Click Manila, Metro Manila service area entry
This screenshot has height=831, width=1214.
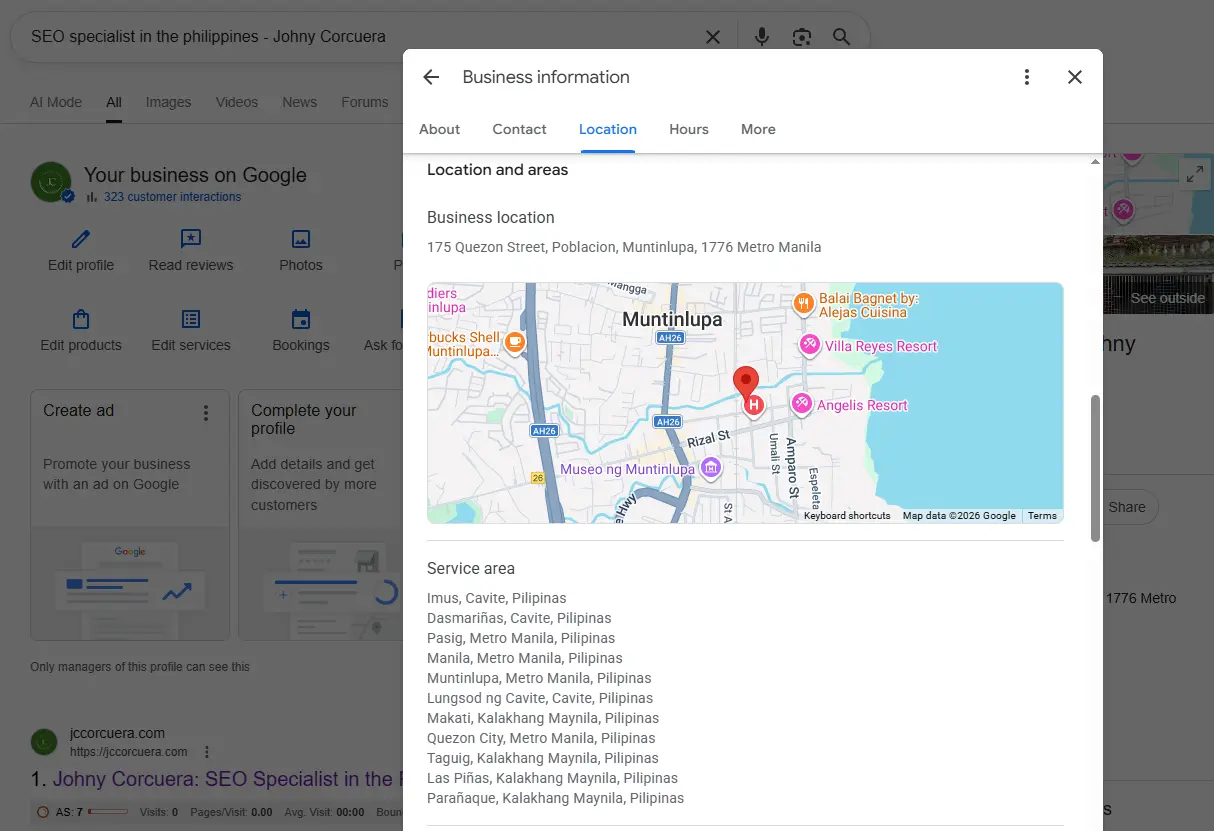(x=525, y=658)
